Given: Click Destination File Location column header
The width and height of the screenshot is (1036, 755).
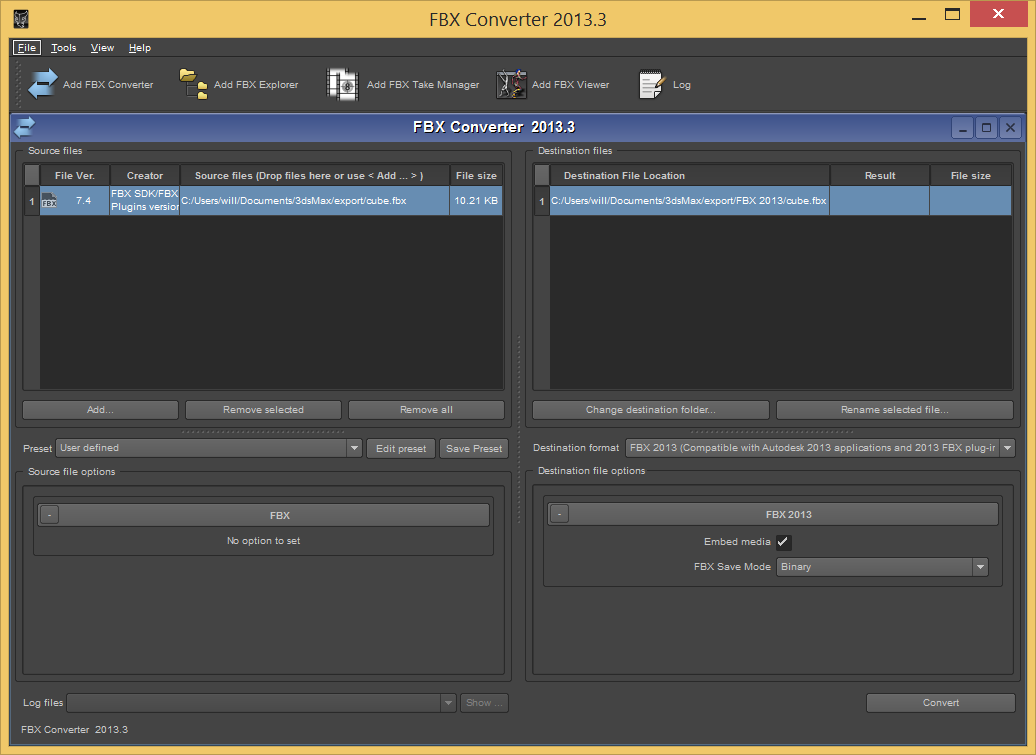Looking at the screenshot, I should click(x=690, y=176).
